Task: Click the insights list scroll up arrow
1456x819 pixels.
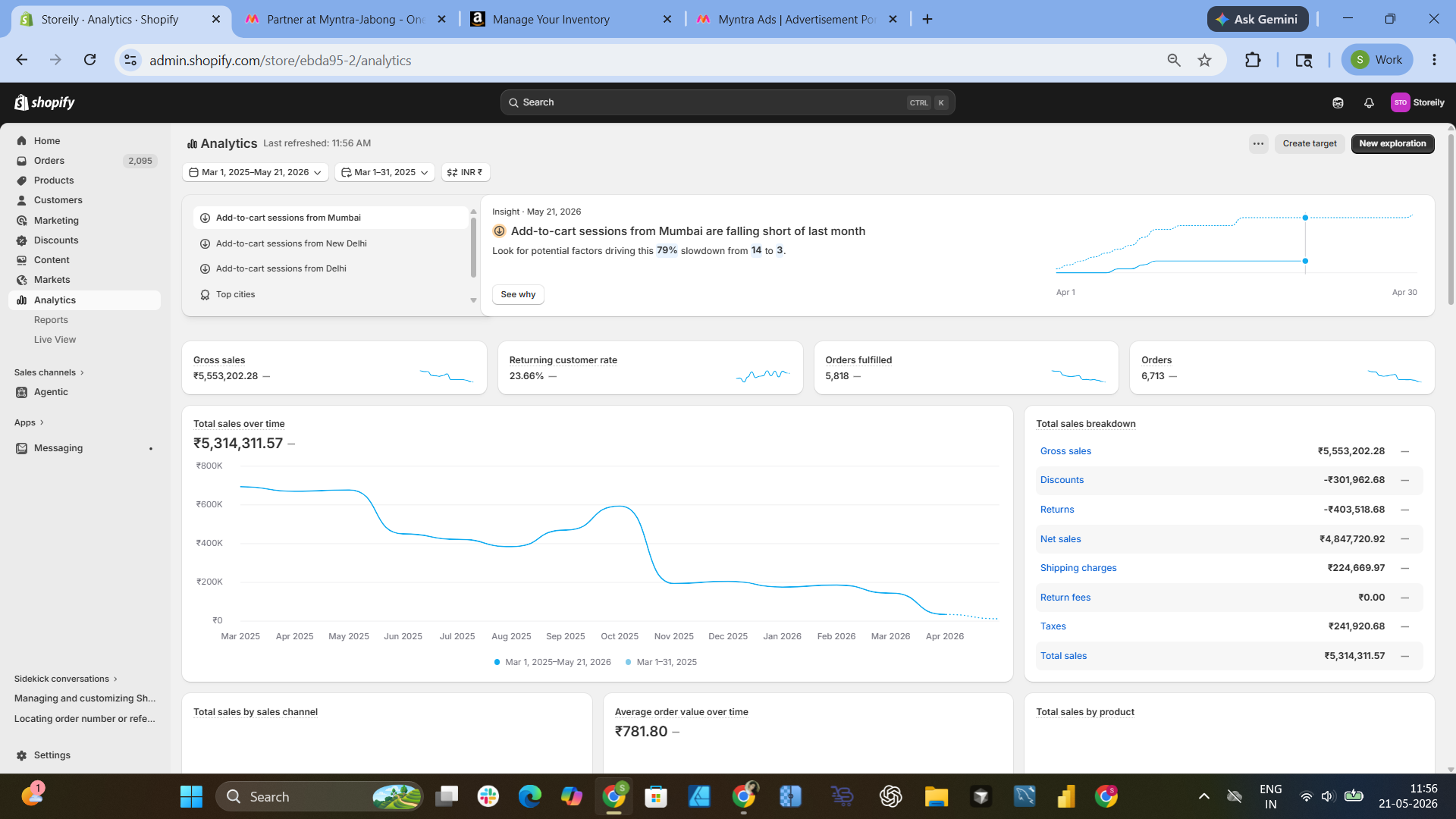Action: [473, 212]
